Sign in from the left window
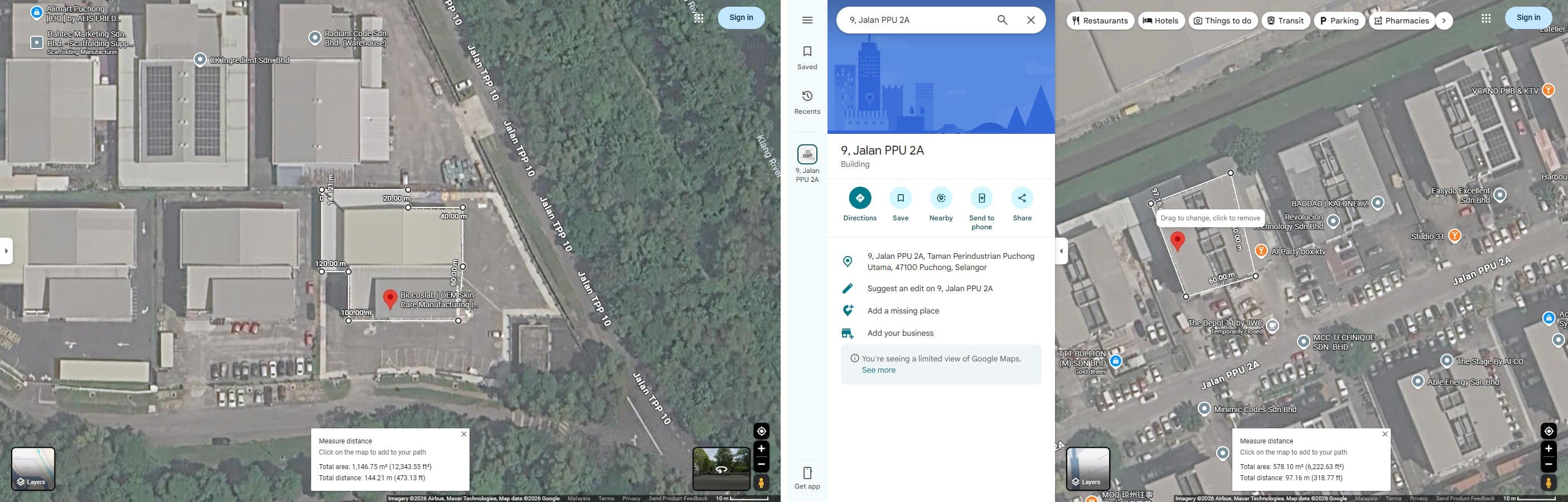 click(x=741, y=18)
